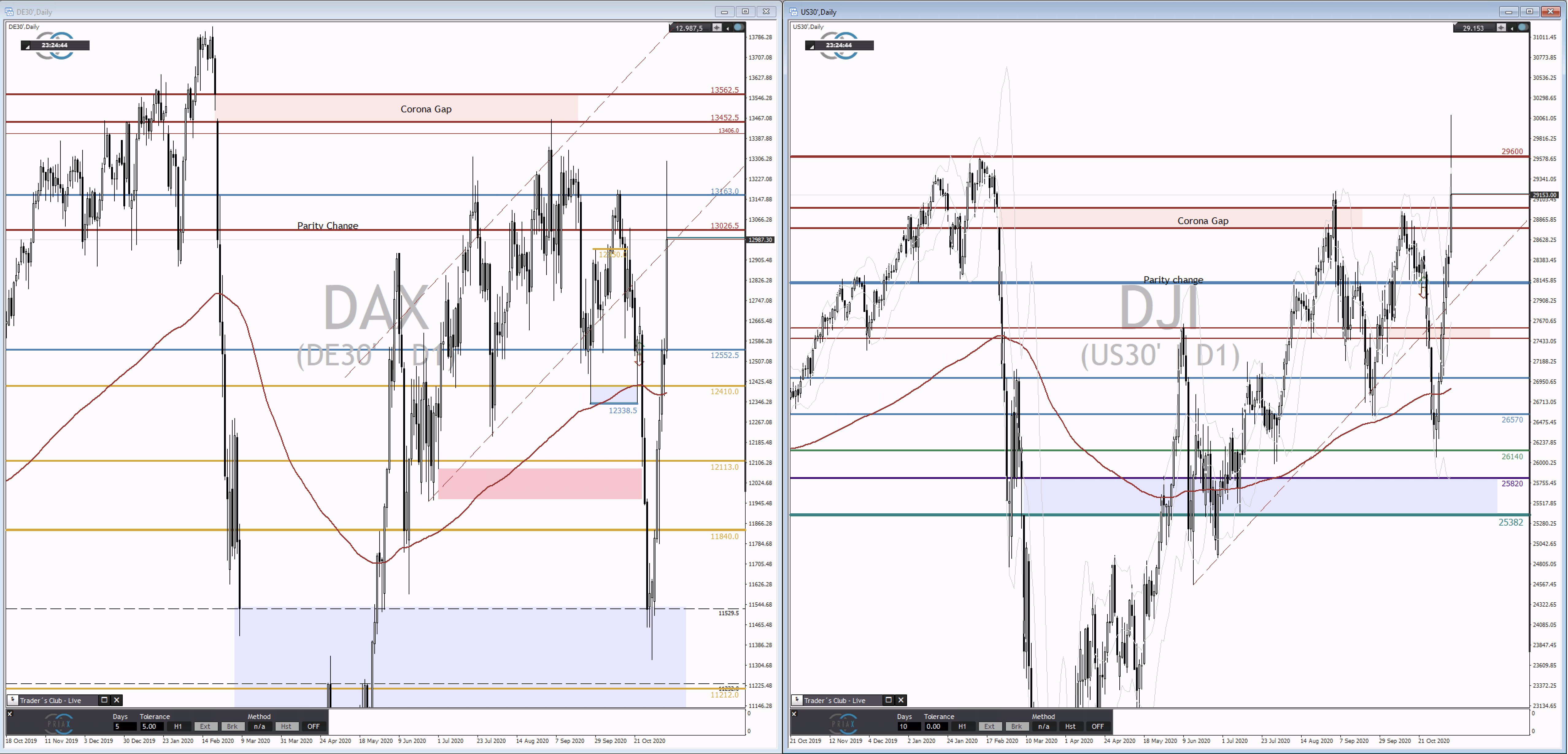Click crosshair icon in US30 price widget
The height and width of the screenshot is (754, 1568).
pyautogui.click(x=1501, y=27)
